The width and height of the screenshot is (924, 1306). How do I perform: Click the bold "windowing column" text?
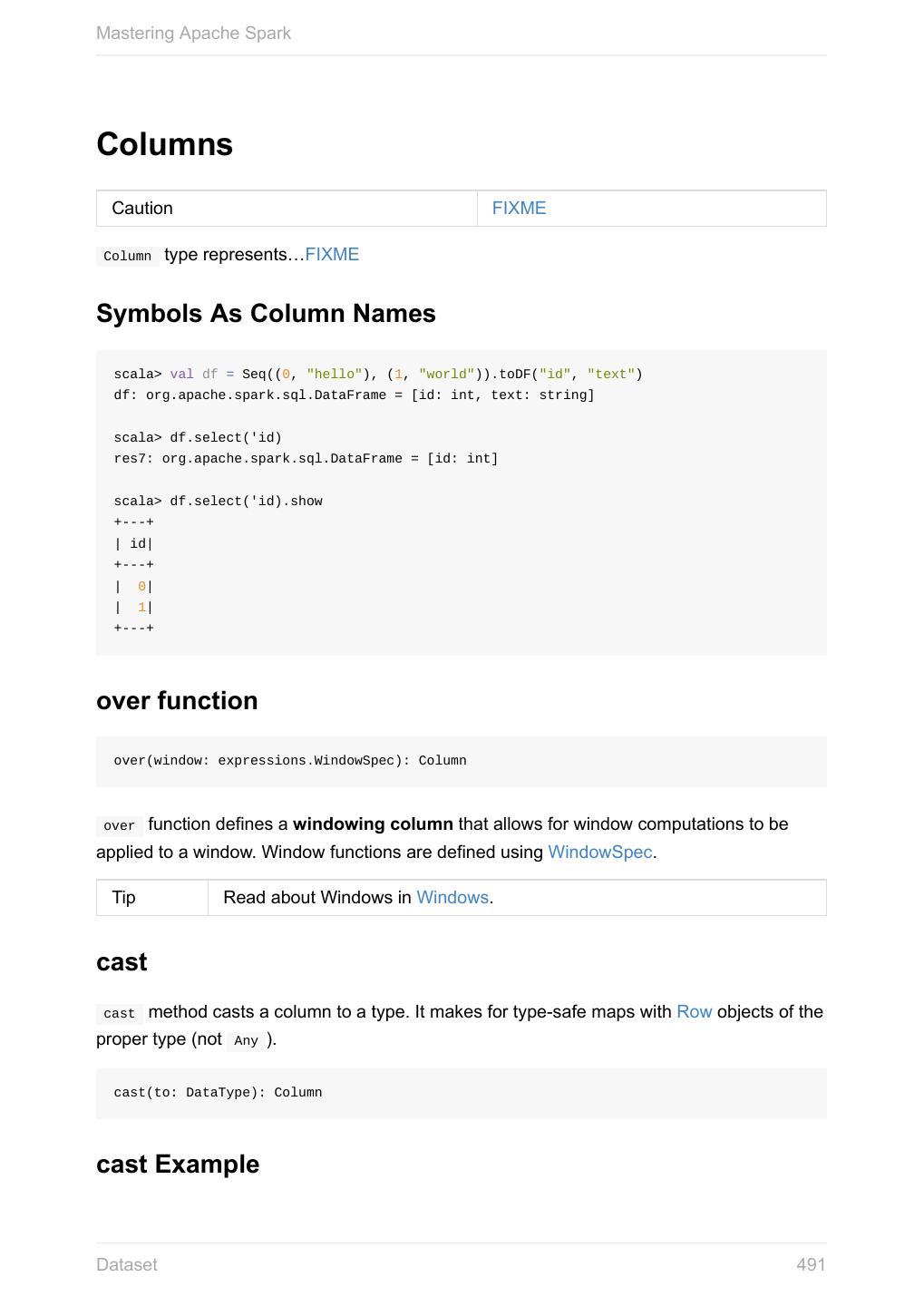click(373, 824)
